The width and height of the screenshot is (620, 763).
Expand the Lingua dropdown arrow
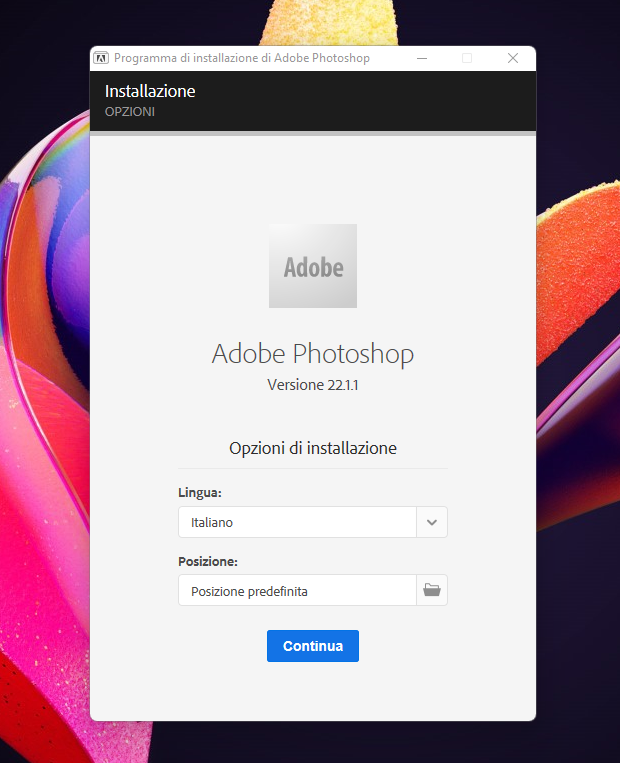click(431, 522)
